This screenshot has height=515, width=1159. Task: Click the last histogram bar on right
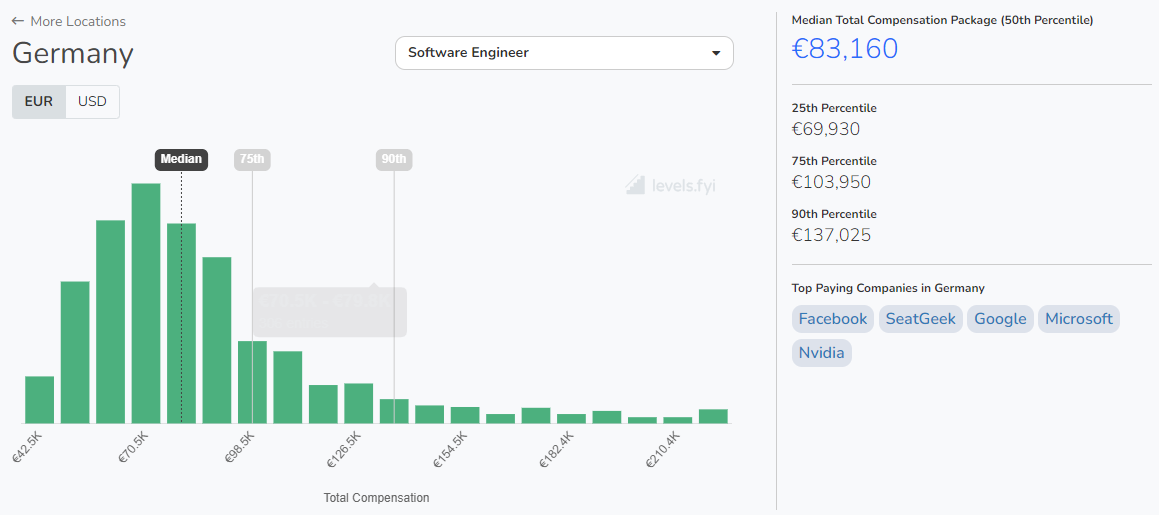click(x=713, y=416)
